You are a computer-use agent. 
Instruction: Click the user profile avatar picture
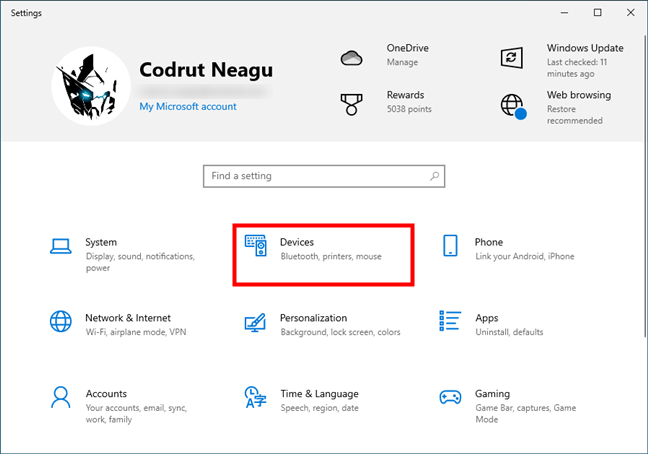(x=91, y=86)
